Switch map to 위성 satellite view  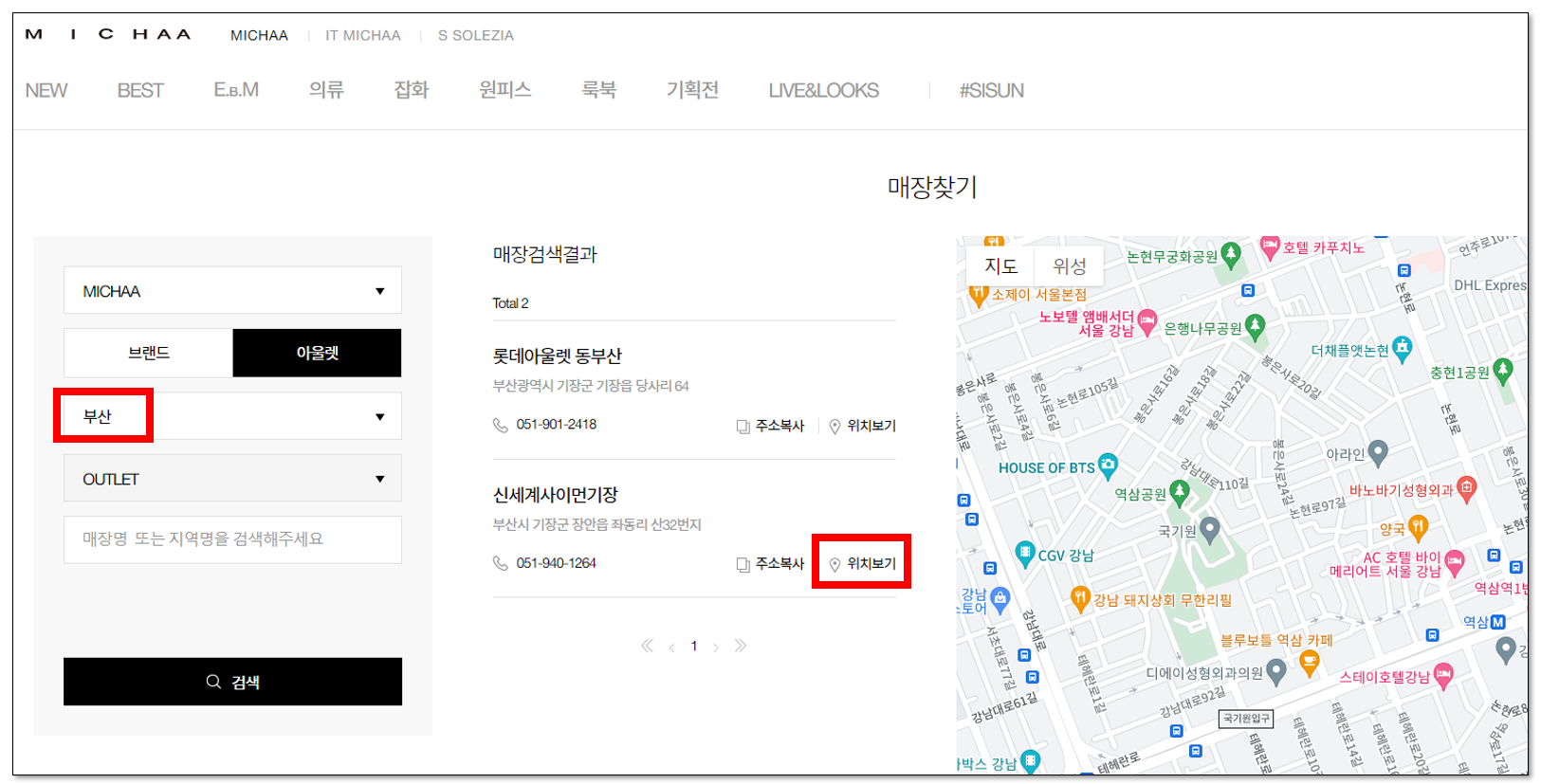point(1069,266)
